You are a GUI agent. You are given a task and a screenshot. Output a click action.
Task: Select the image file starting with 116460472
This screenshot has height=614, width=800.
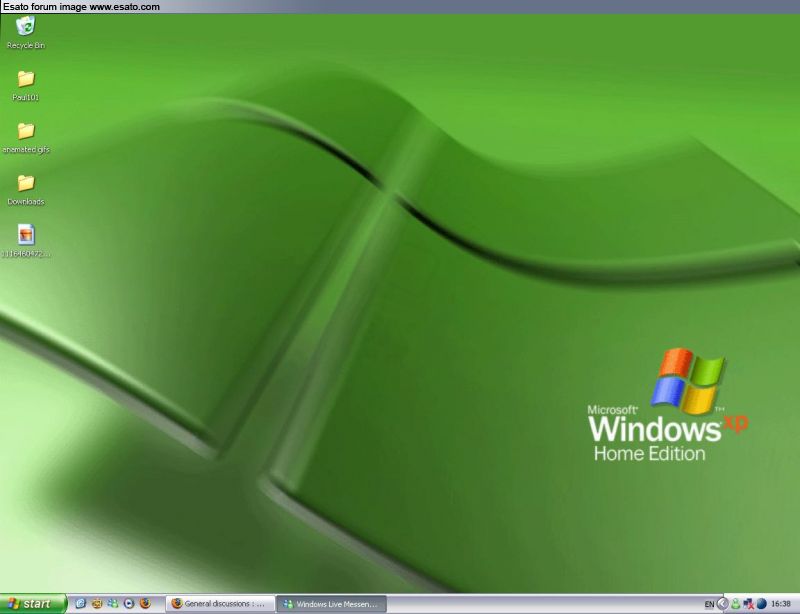coord(26,241)
